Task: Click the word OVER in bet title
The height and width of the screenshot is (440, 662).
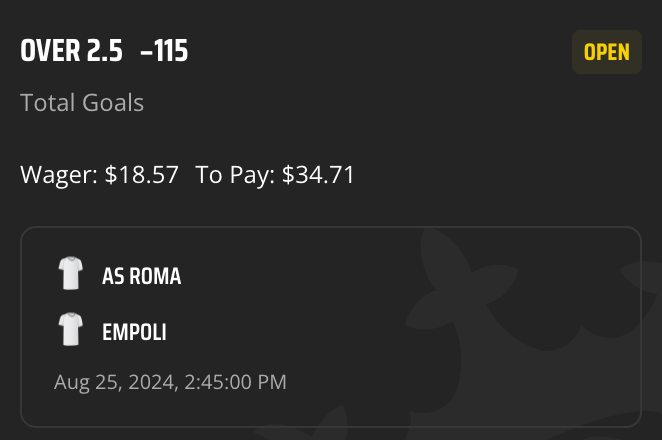Action: [50, 51]
